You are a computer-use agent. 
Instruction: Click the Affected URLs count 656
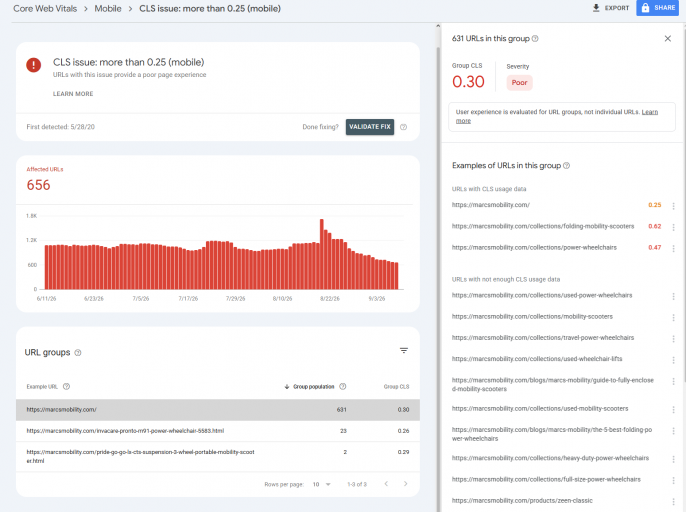click(x=38, y=185)
